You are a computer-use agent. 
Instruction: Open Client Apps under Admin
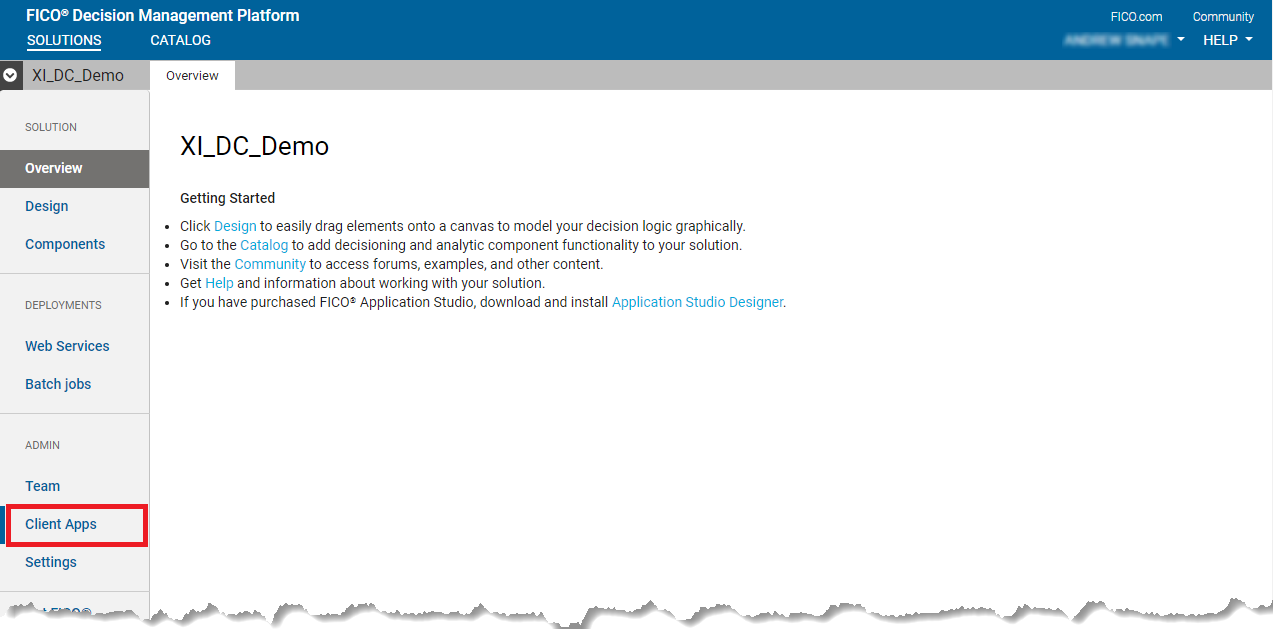61,524
